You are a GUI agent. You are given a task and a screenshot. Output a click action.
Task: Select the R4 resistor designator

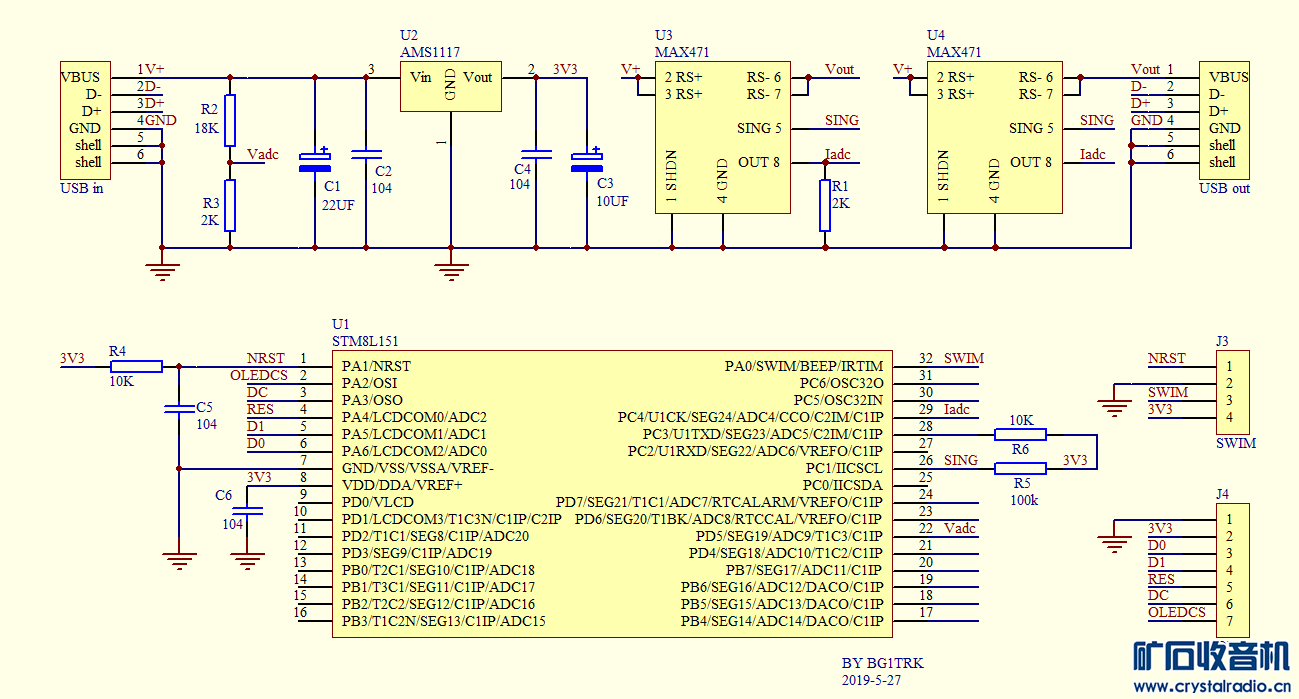tap(117, 351)
